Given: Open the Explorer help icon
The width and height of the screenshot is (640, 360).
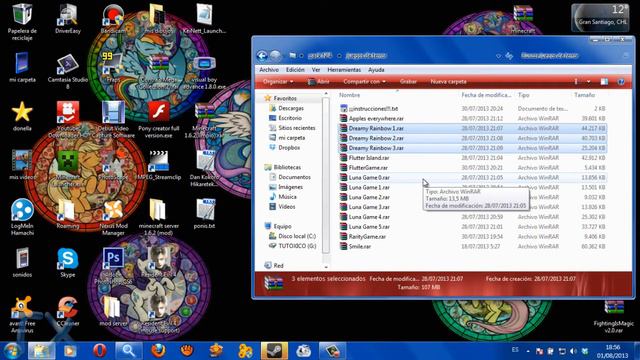Looking at the screenshot, I should pos(621,82).
